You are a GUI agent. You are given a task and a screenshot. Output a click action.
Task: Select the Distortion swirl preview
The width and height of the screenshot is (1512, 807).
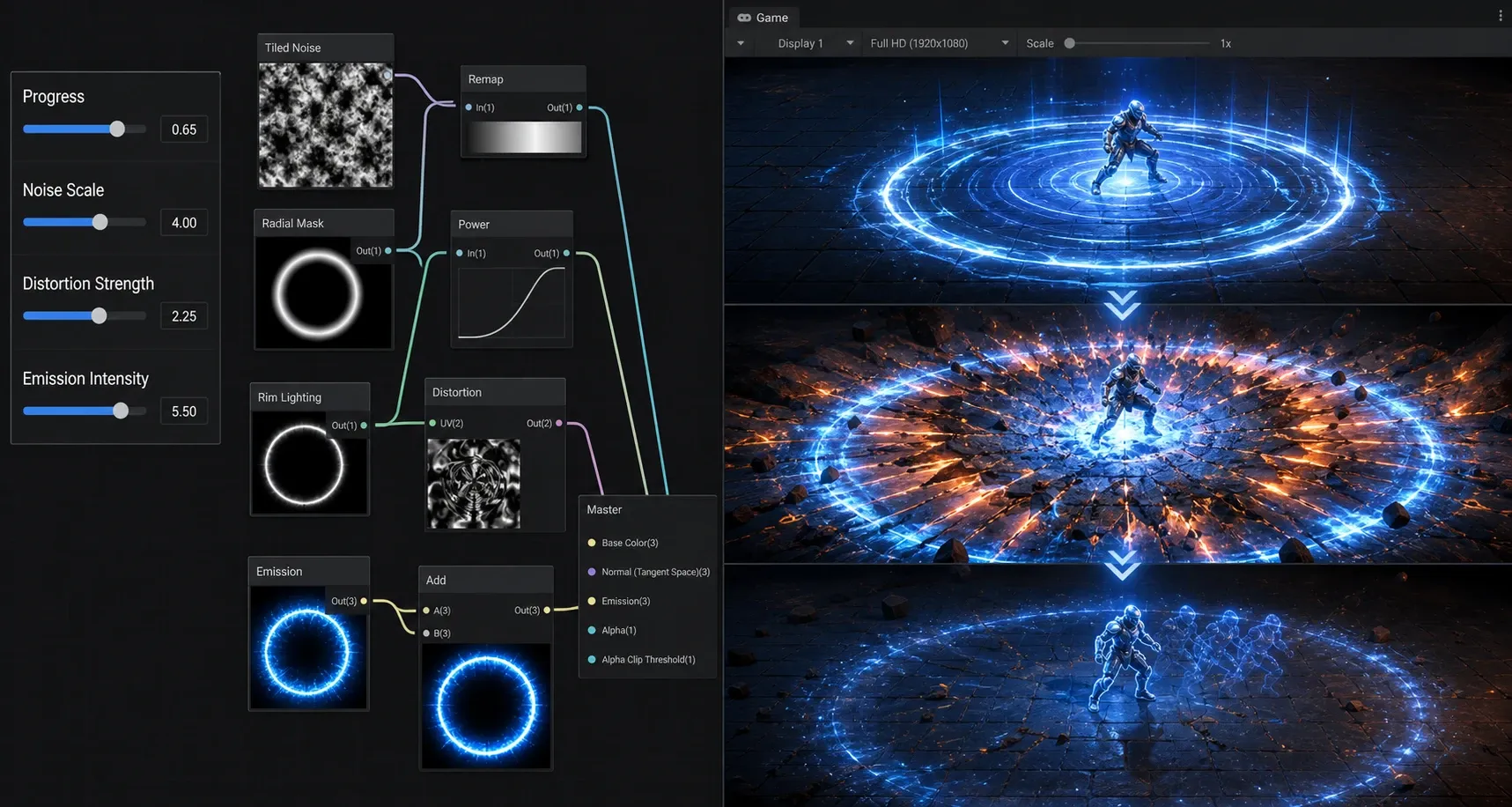point(474,484)
